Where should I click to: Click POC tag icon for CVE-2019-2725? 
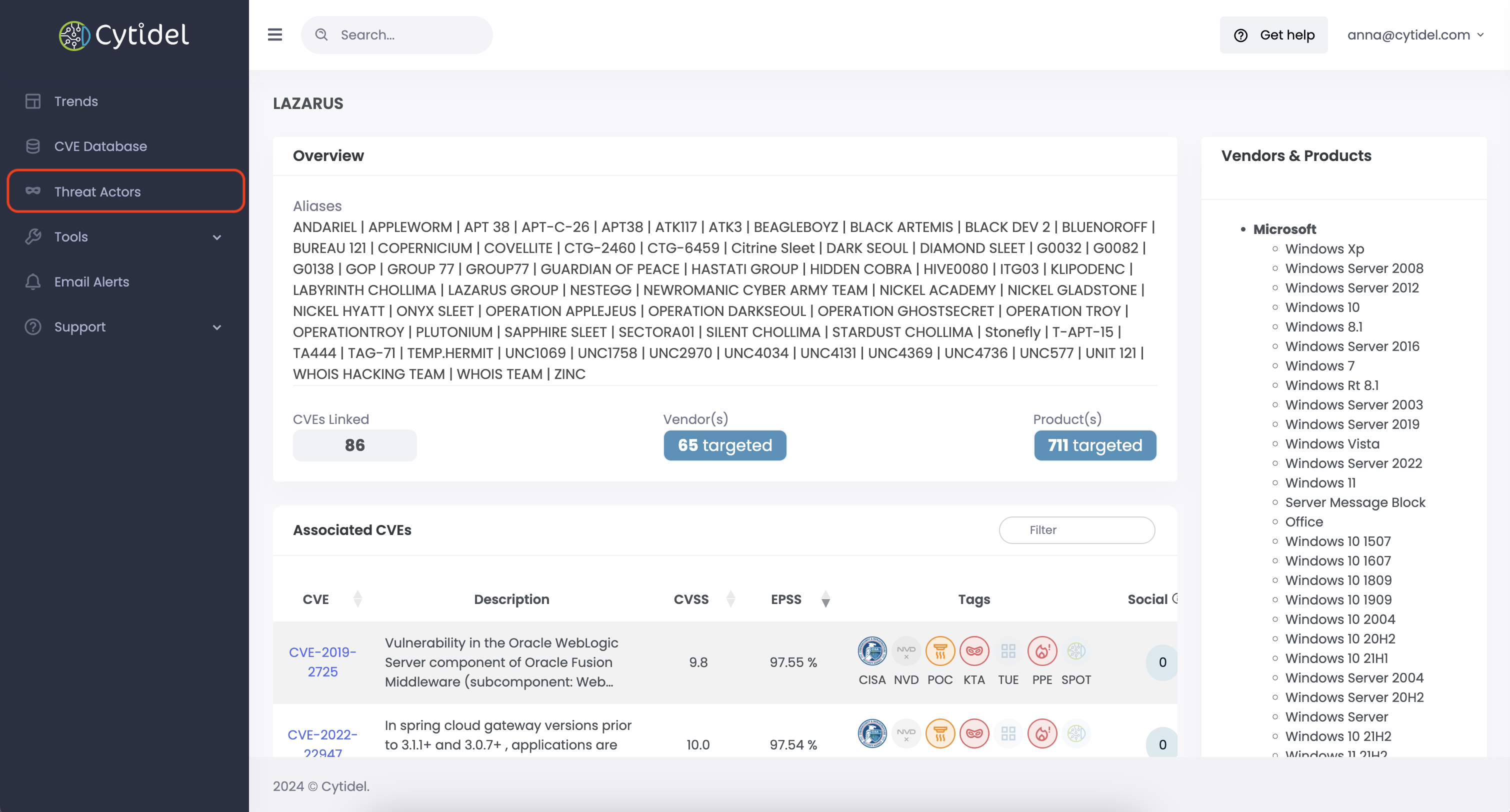click(x=940, y=651)
